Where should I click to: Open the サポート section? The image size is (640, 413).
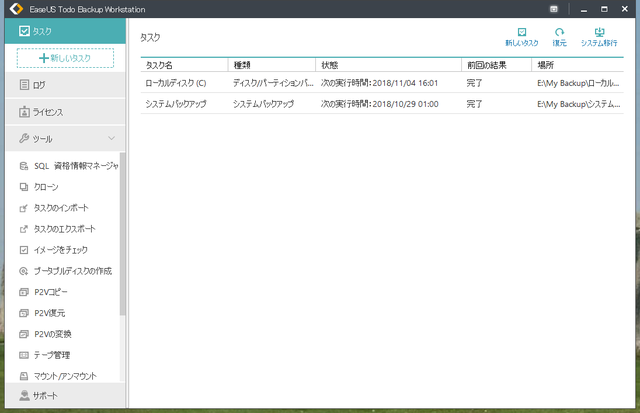(x=65, y=395)
